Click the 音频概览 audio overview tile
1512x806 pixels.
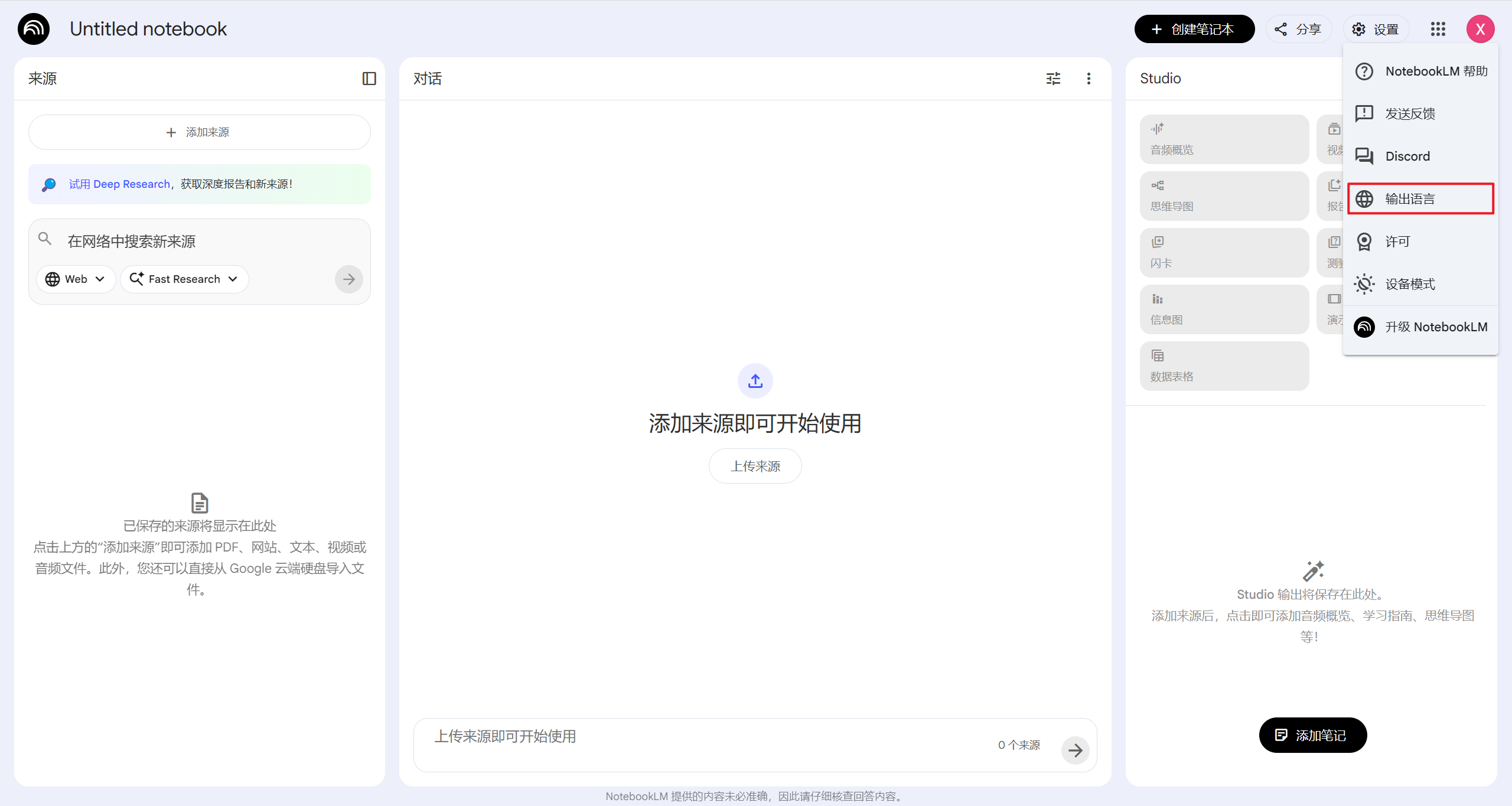coord(1224,139)
